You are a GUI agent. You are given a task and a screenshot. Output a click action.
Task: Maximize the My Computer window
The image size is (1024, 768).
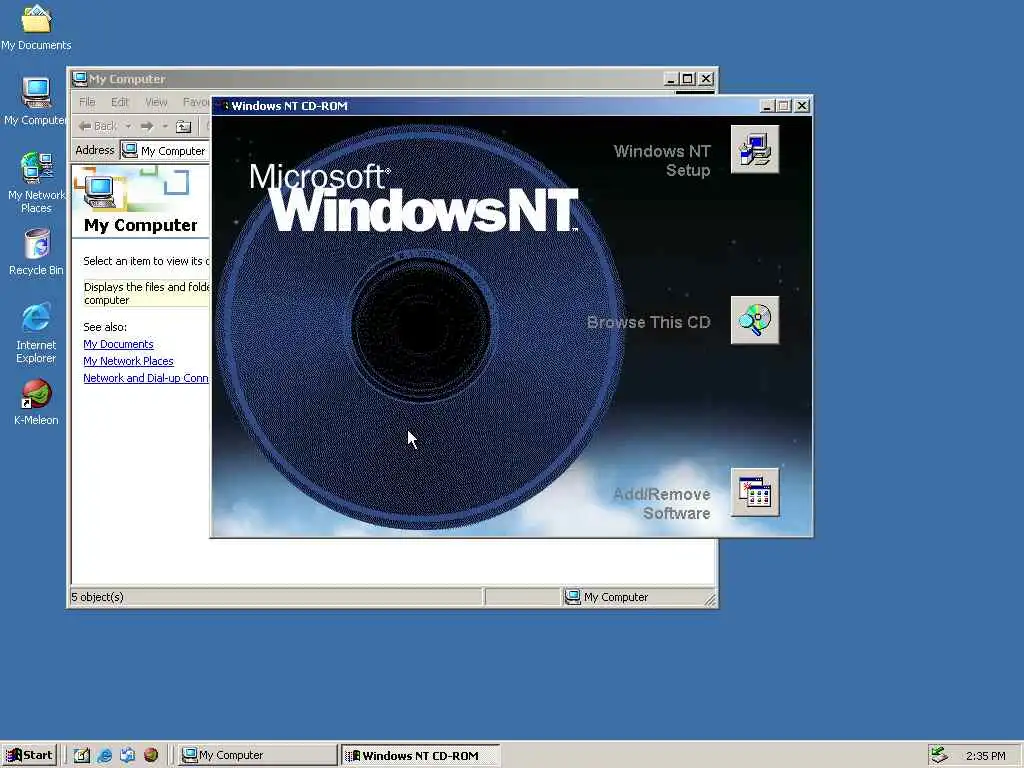coord(687,79)
